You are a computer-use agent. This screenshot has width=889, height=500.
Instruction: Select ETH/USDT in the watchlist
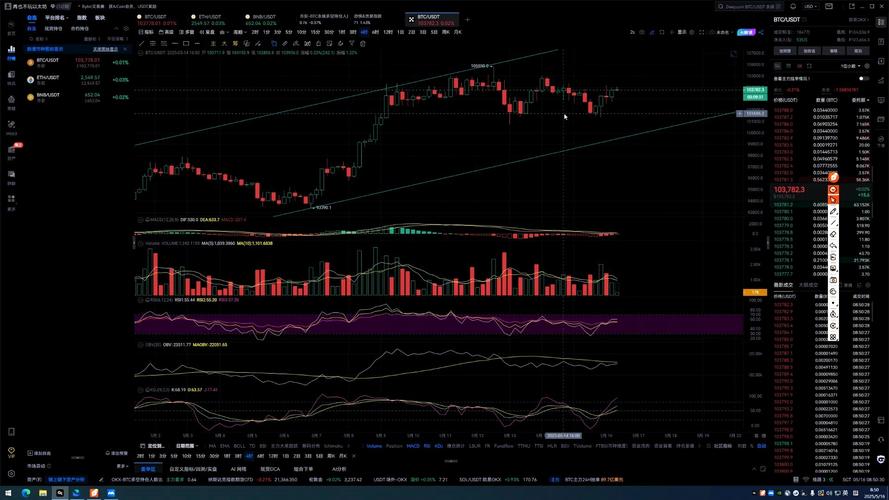coord(48,79)
